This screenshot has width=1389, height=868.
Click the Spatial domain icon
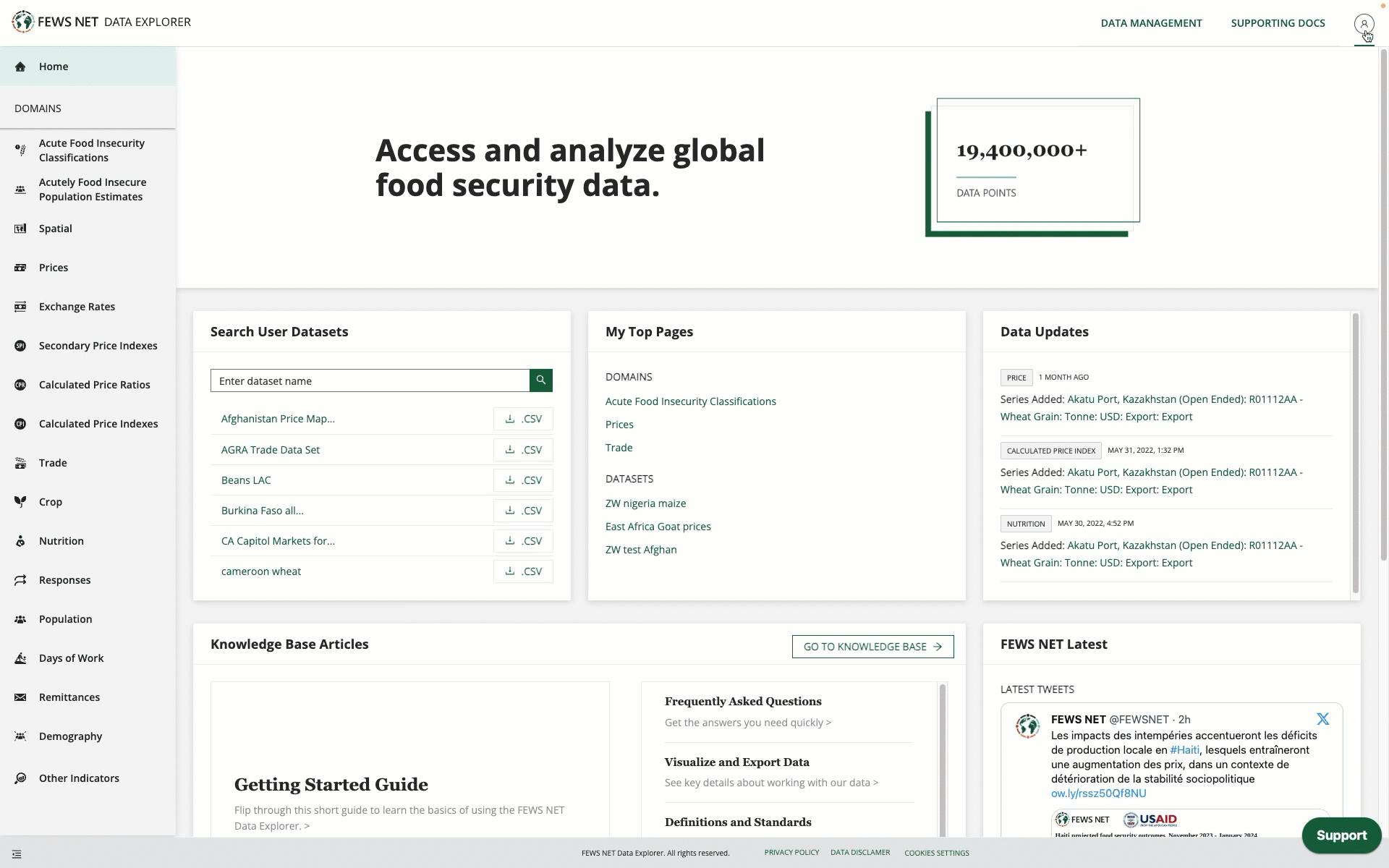[x=20, y=229]
